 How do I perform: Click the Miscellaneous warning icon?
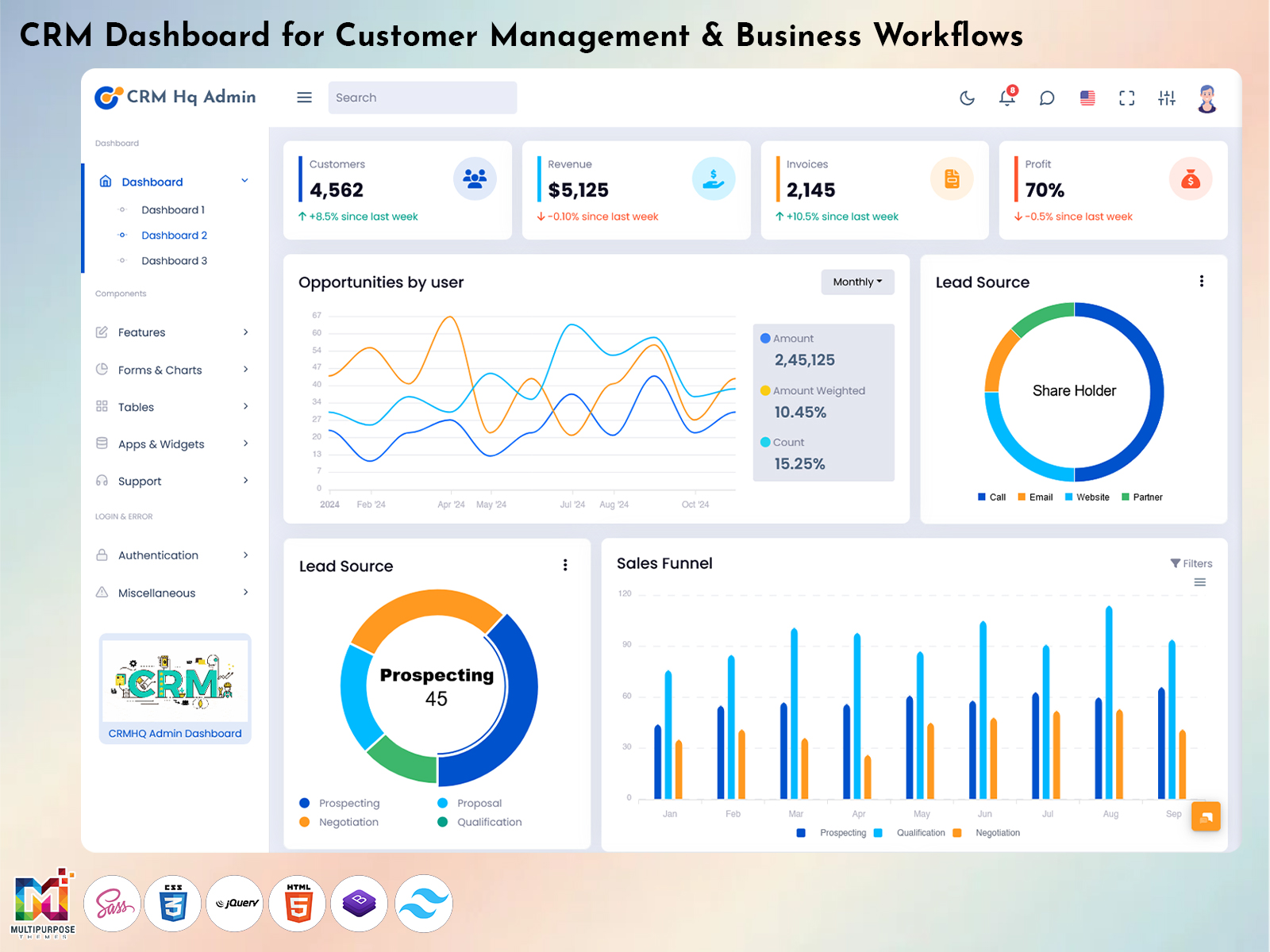point(102,592)
